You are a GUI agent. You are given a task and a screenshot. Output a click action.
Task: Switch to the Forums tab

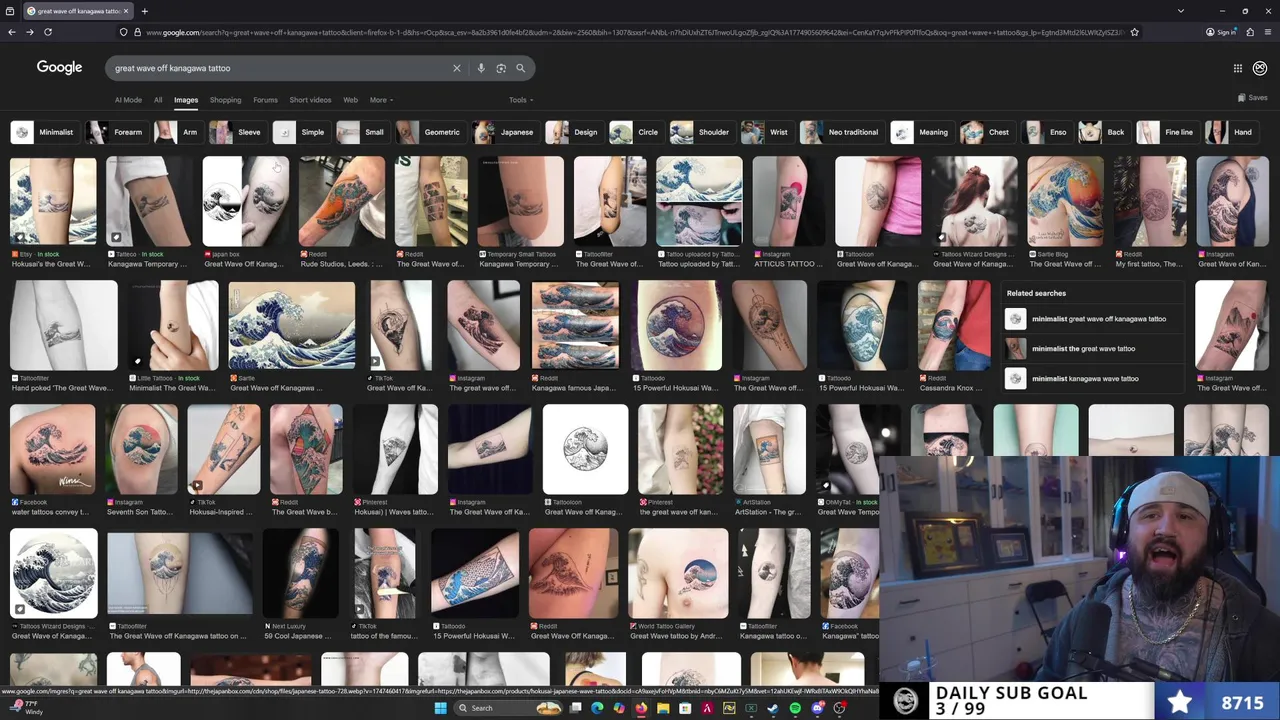265,100
